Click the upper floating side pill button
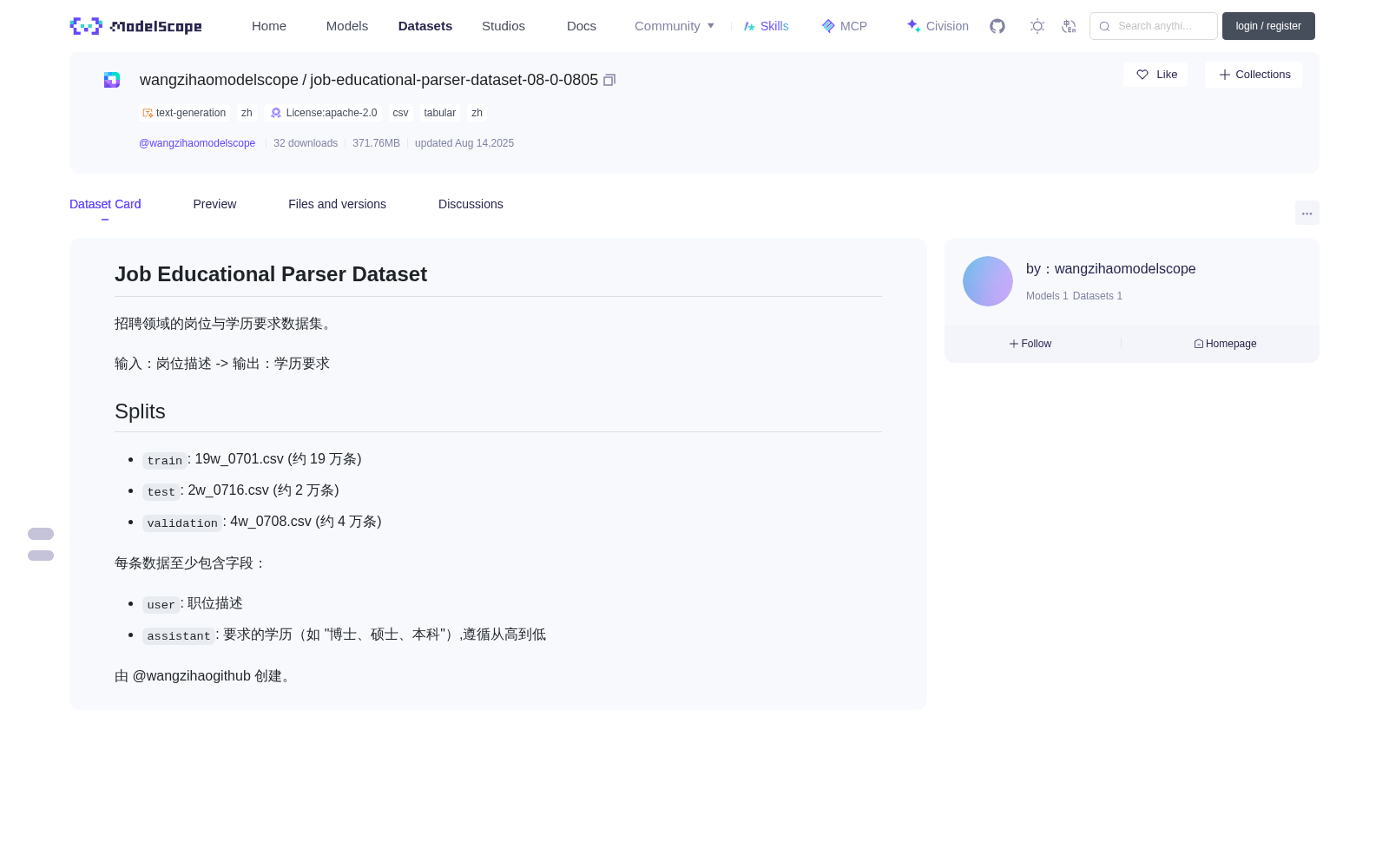The width and height of the screenshot is (1389, 868). [x=41, y=534]
